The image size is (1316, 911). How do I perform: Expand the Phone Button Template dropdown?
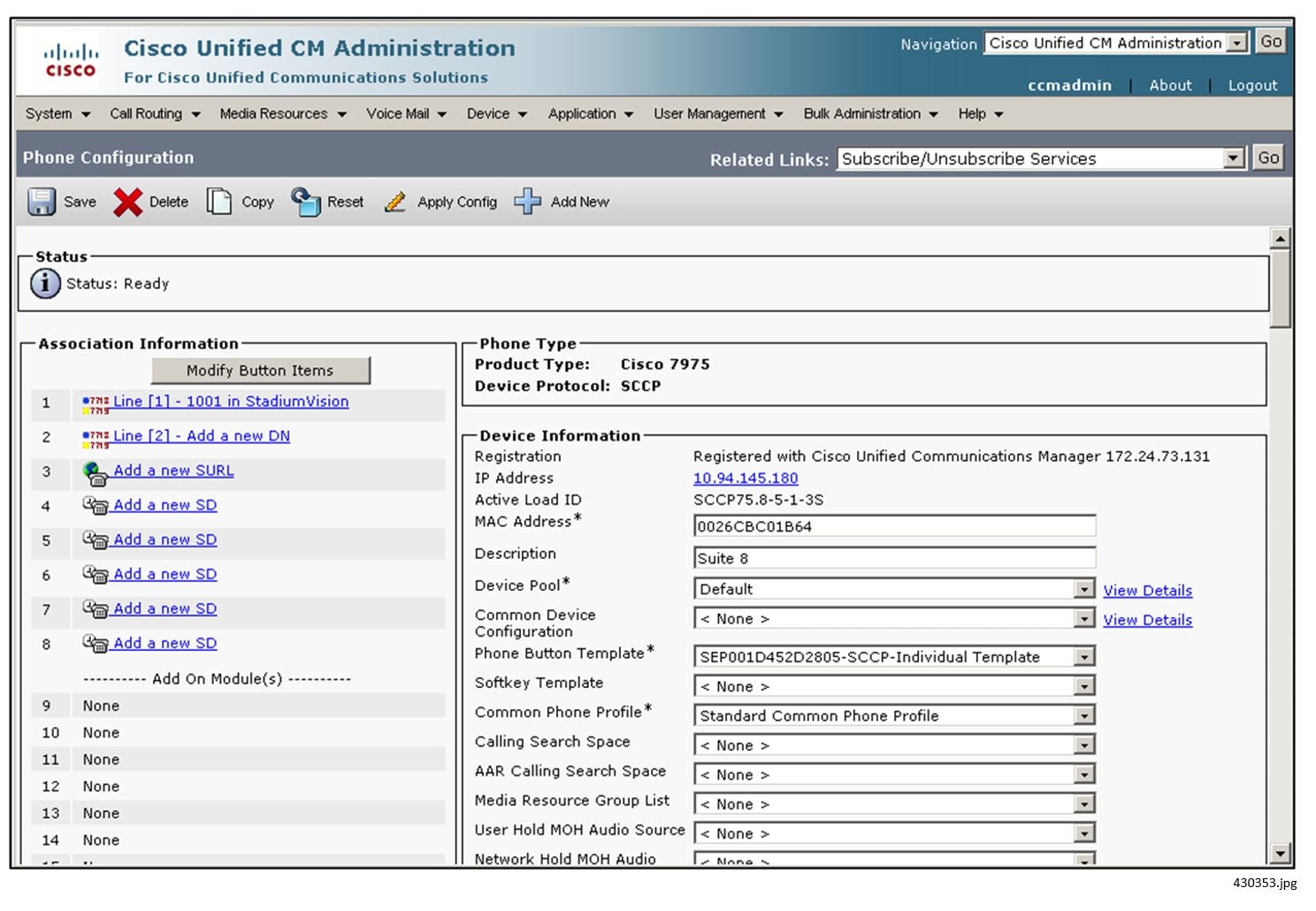coord(1083,657)
